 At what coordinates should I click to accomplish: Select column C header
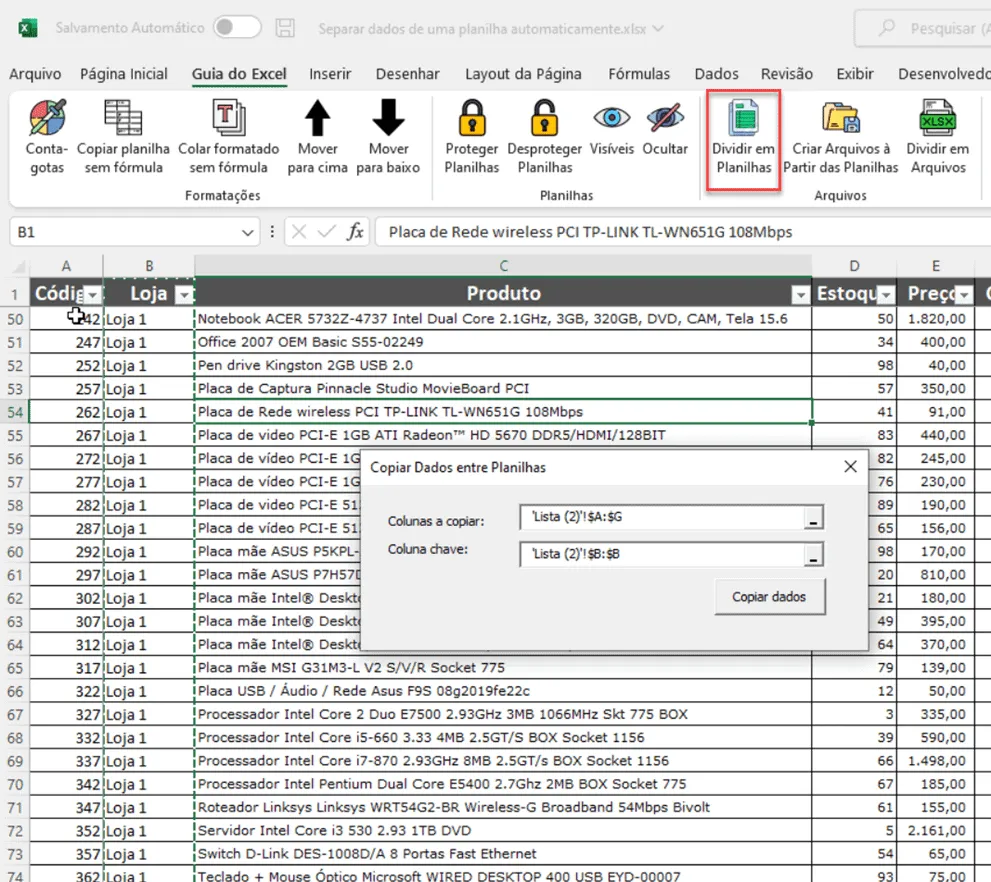coord(503,266)
